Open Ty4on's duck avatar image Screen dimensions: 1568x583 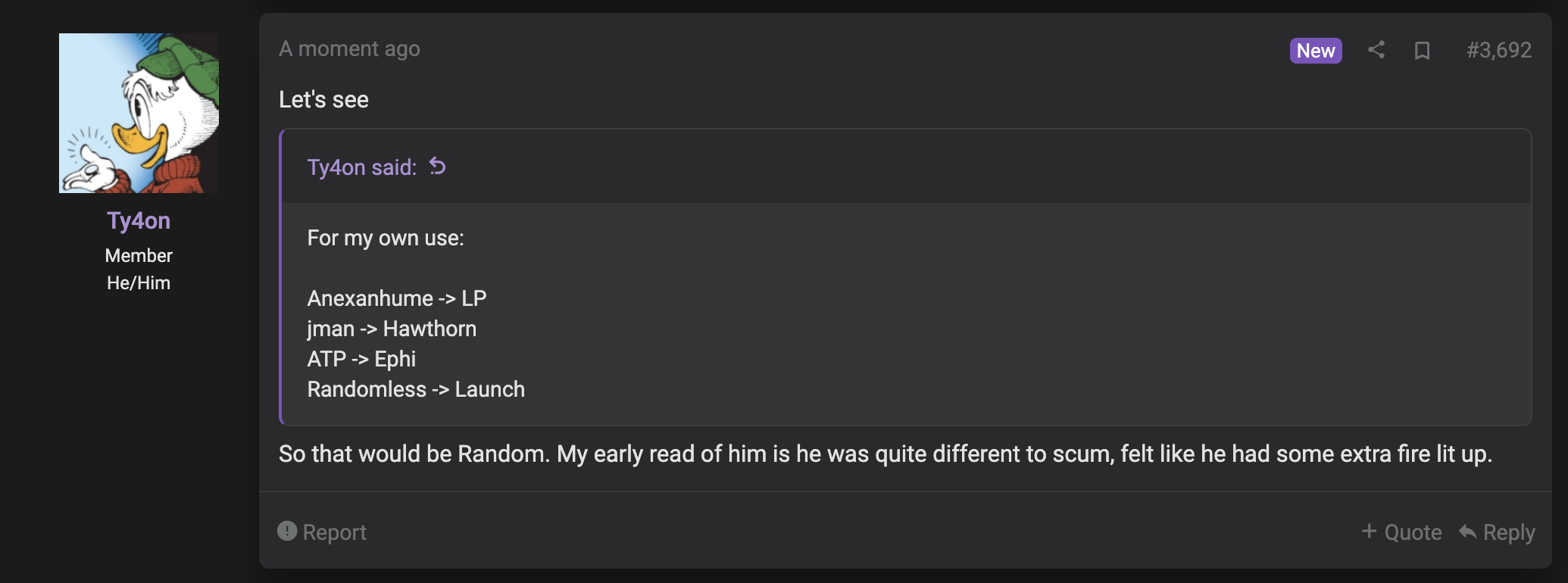[139, 113]
